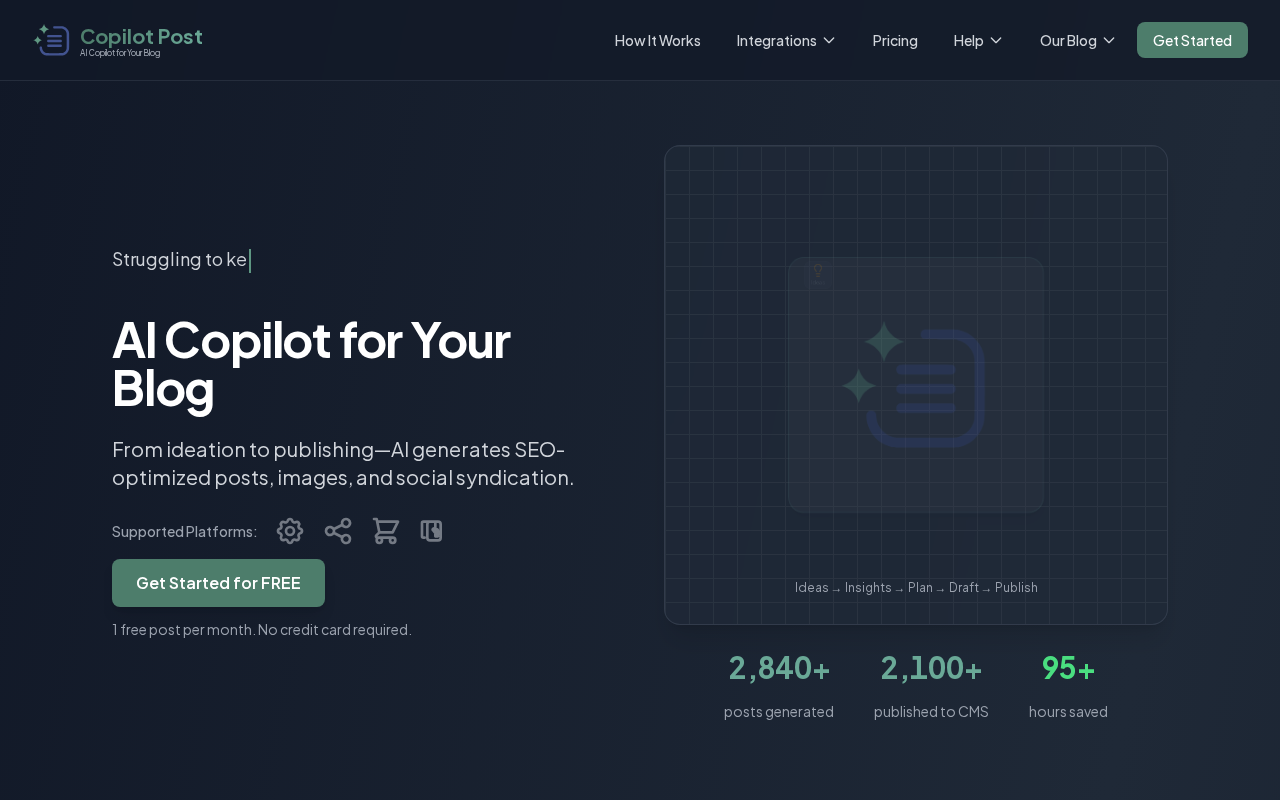Click the typing 'Struggling to ke' text
The width and height of the screenshot is (1280, 800).
[x=179, y=259]
